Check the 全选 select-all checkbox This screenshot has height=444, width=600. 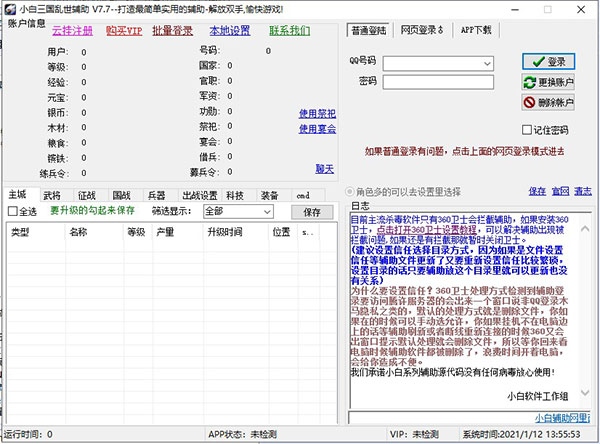click(x=13, y=211)
